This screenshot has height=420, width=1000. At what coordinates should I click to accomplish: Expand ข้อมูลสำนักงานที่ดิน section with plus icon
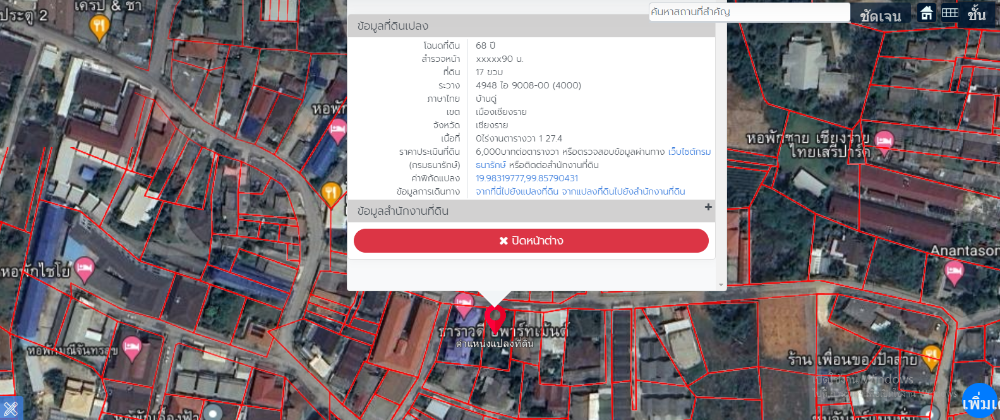pyautogui.click(x=708, y=208)
